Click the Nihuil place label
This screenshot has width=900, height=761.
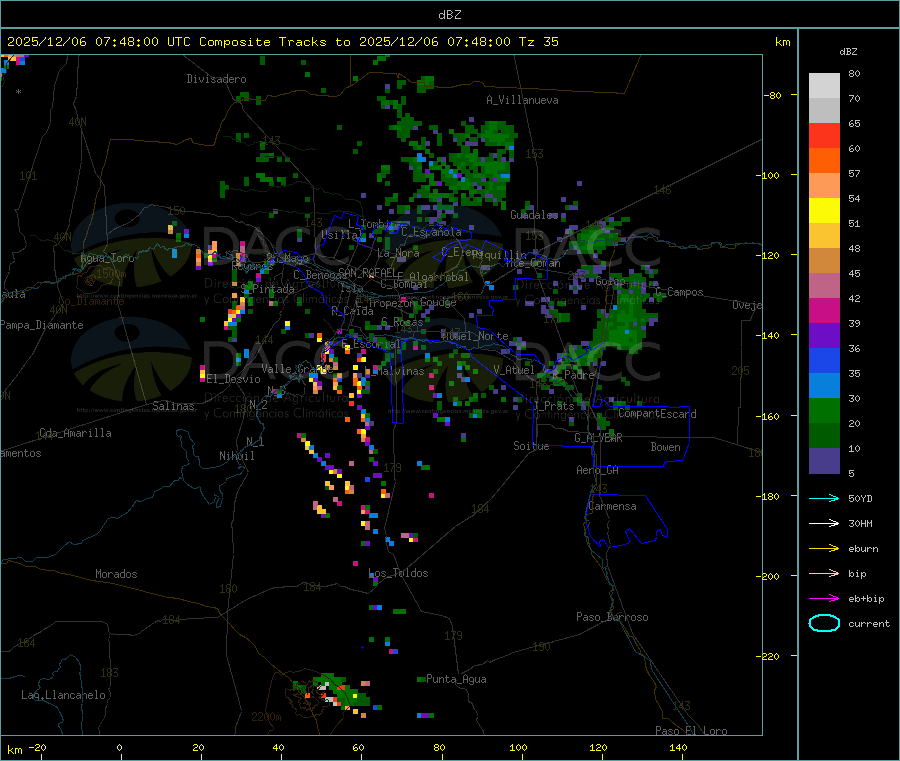tap(236, 456)
